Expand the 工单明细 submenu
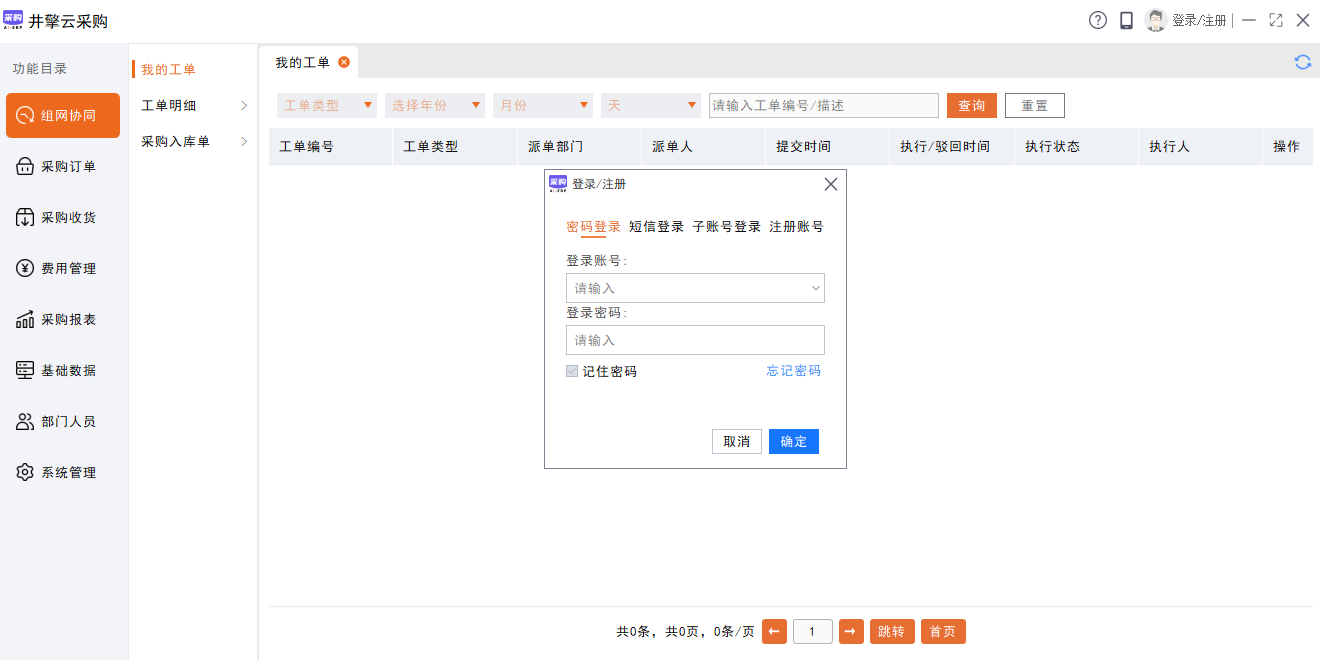 (194, 105)
